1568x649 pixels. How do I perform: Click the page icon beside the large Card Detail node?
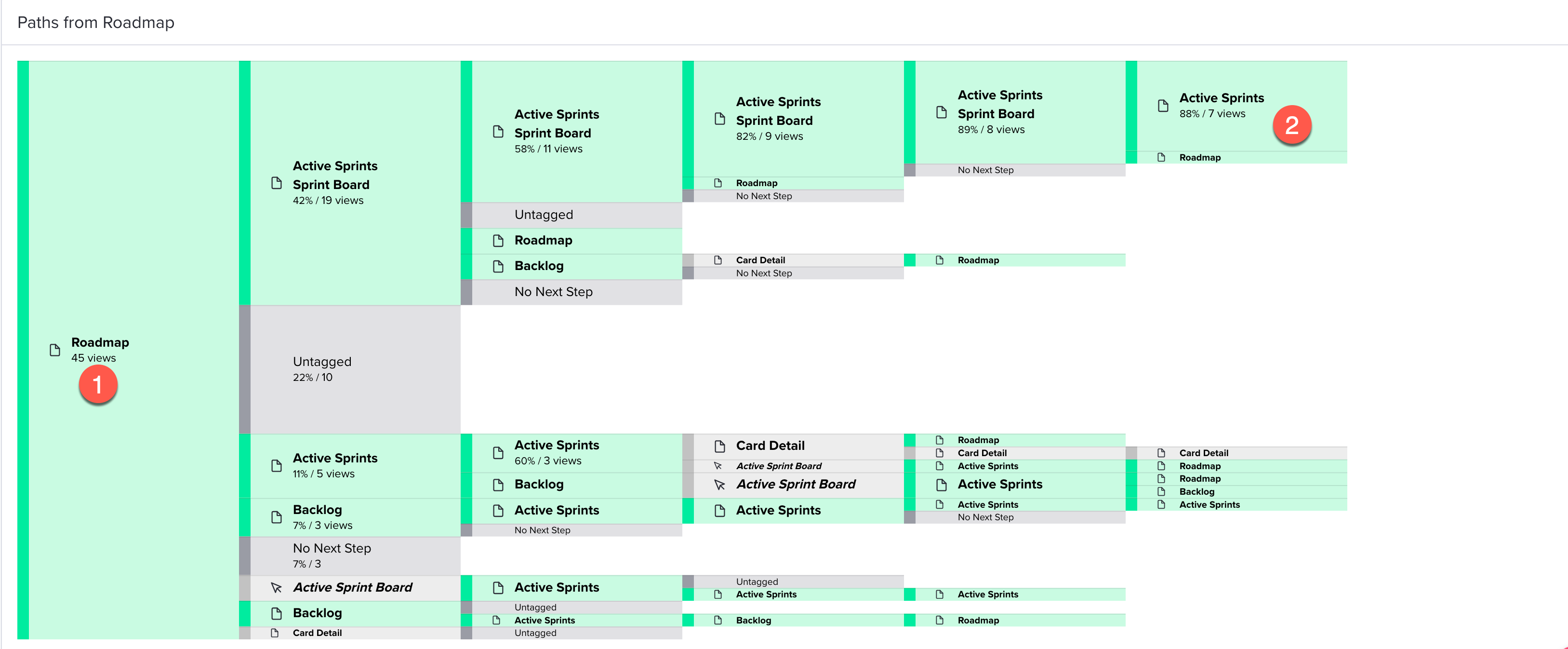point(719,446)
